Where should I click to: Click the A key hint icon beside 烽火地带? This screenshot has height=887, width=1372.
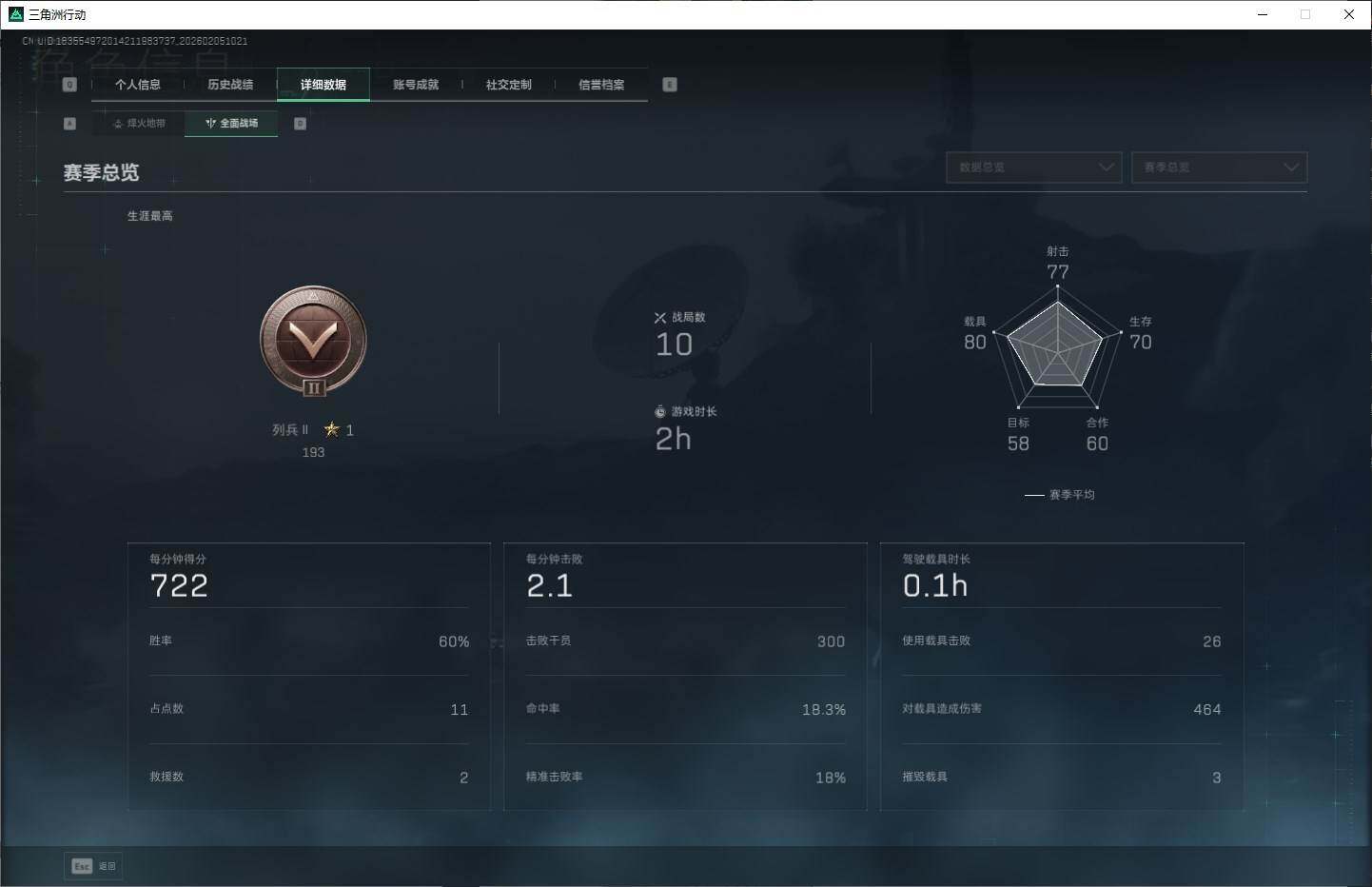tap(69, 124)
